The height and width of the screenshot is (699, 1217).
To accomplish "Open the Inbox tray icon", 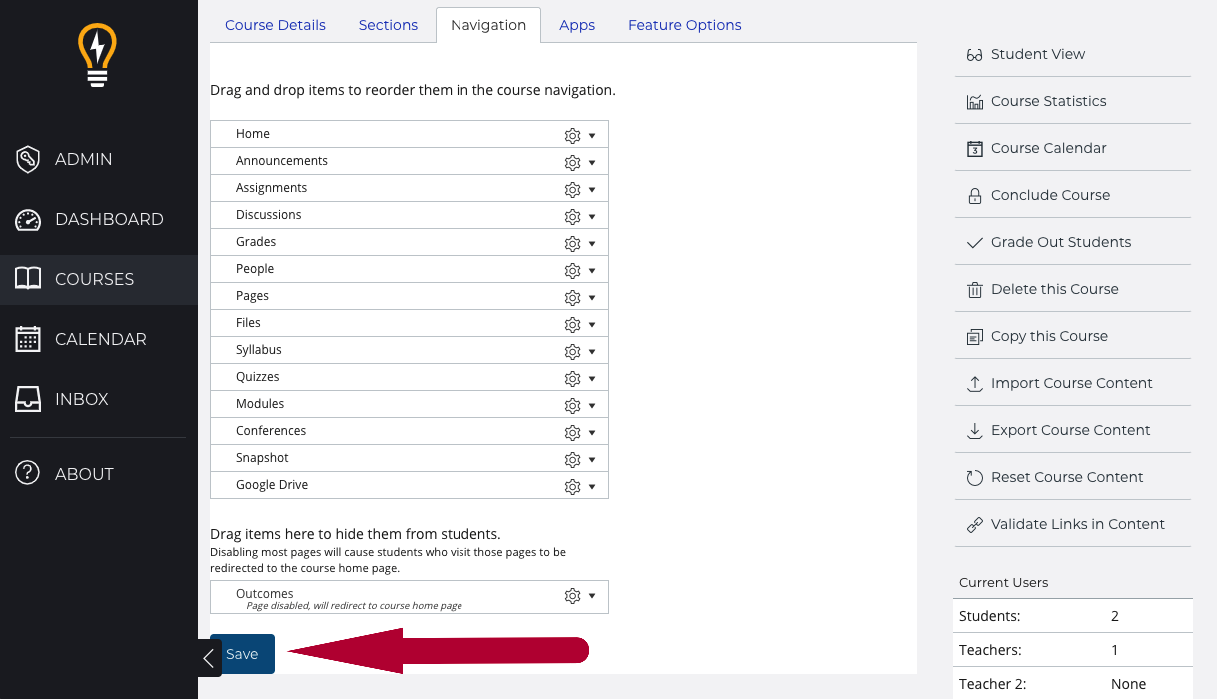I will tap(28, 399).
